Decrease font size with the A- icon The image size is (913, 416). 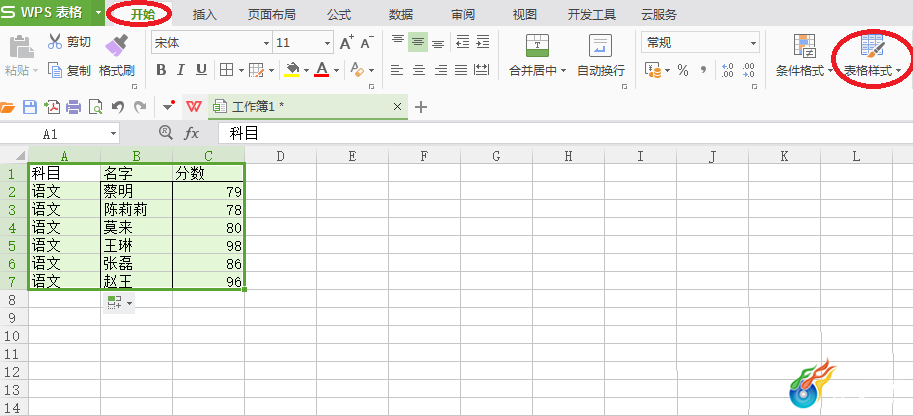click(367, 43)
